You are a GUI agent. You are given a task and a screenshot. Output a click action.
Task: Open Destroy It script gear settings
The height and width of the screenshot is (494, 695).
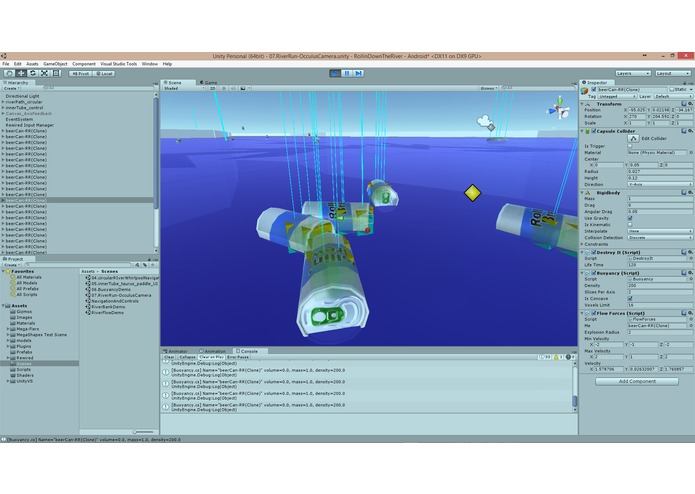690,252
